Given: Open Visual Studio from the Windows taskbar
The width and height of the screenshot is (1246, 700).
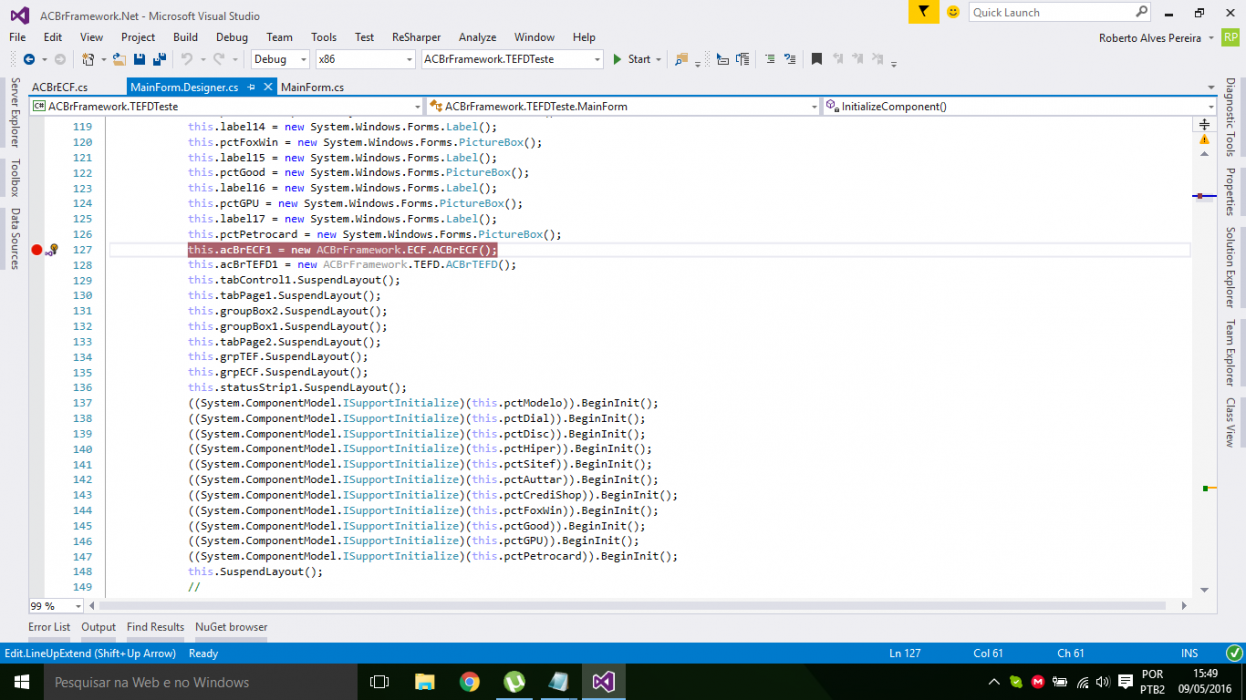Looking at the screenshot, I should tap(603, 682).
